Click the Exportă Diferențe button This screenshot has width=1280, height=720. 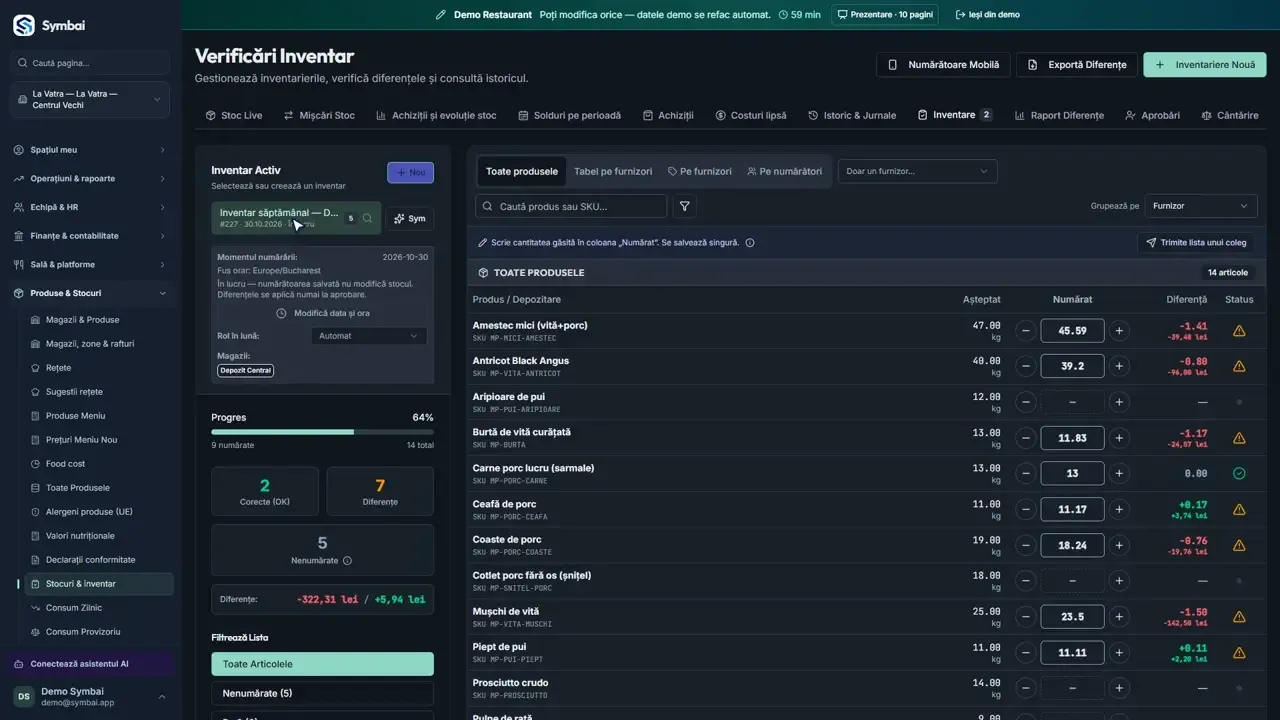[1077, 65]
